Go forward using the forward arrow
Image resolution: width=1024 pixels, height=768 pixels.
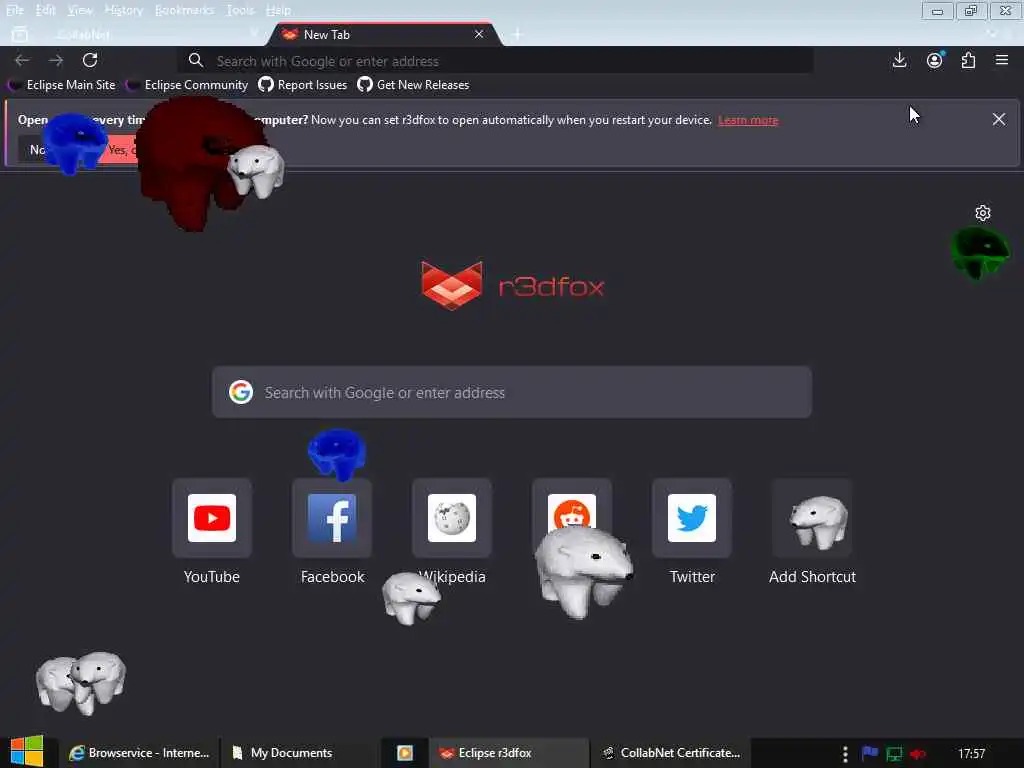56,61
